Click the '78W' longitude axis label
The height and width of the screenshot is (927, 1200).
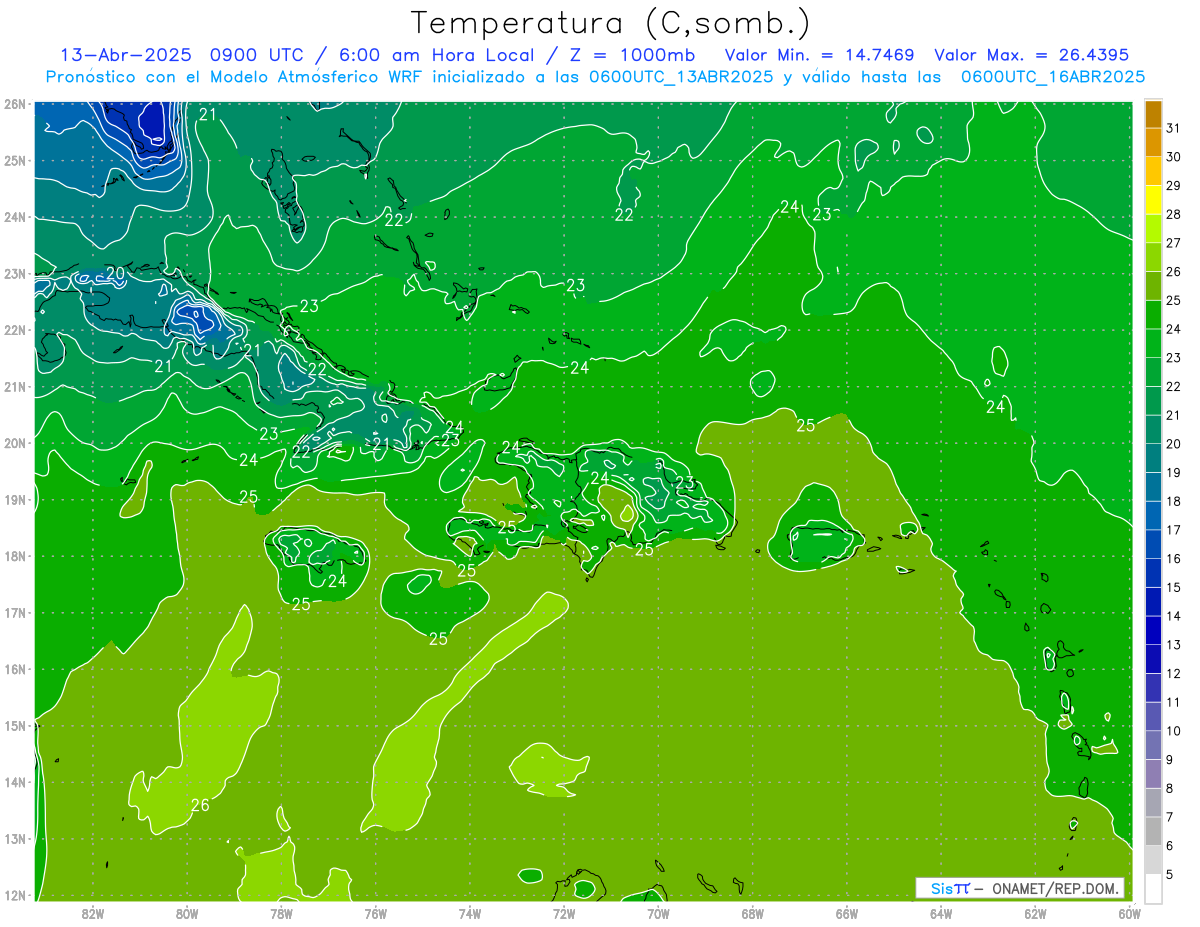click(281, 913)
